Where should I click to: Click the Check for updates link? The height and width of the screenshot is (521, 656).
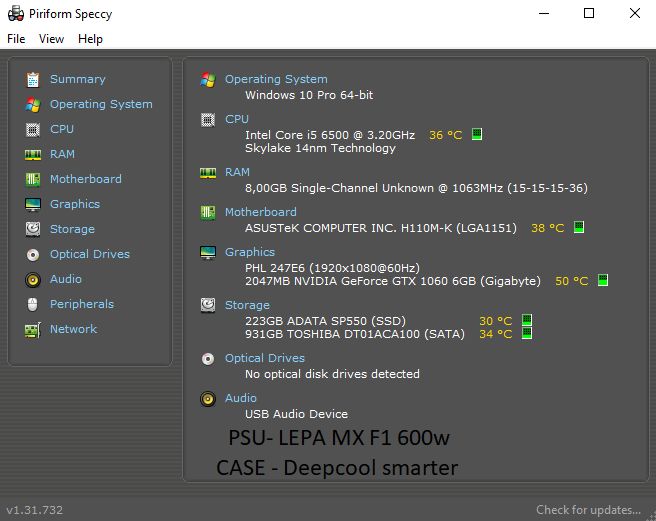[x=588, y=510]
